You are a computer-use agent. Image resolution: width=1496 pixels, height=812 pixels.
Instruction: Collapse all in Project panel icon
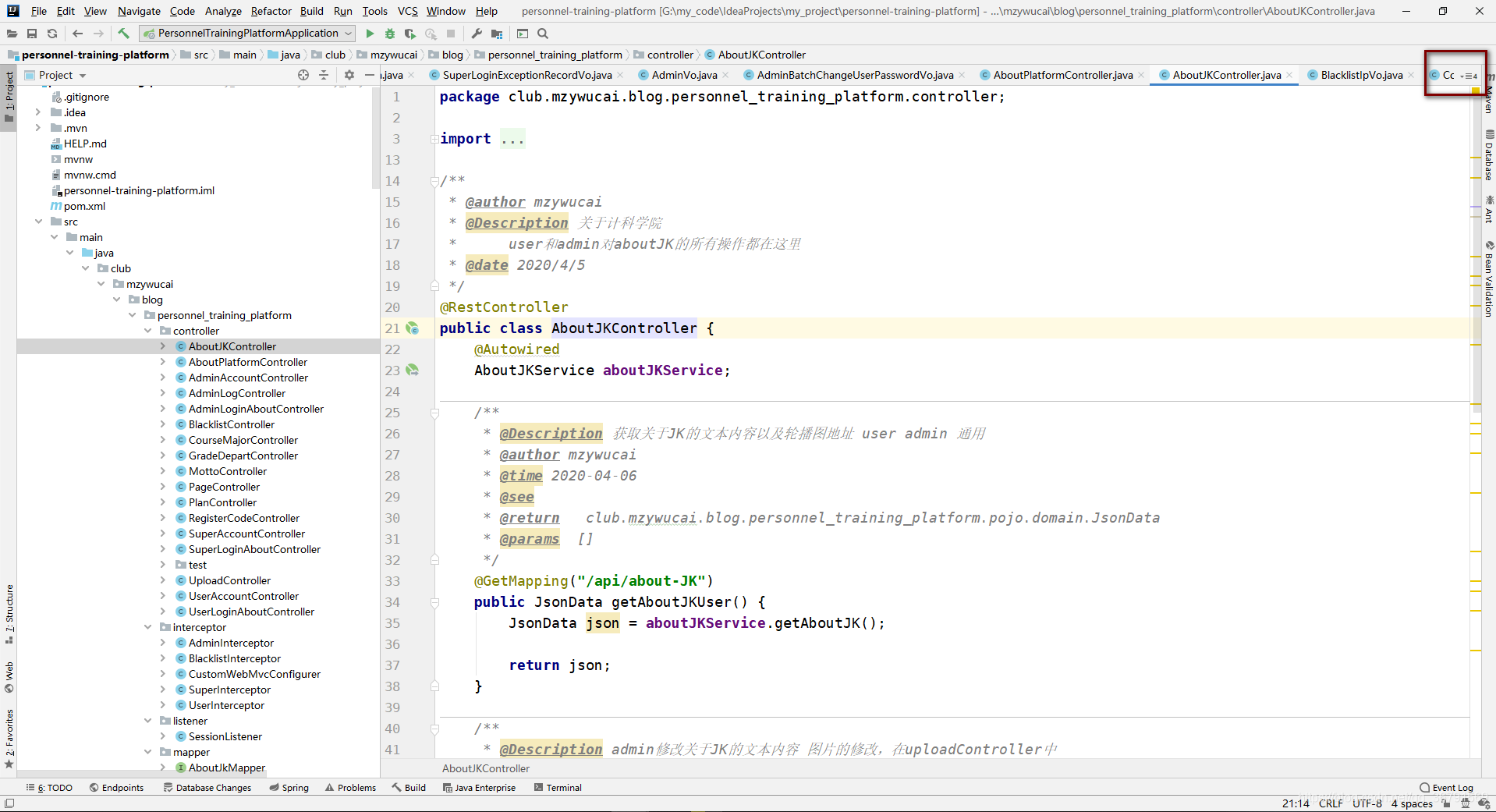324,75
